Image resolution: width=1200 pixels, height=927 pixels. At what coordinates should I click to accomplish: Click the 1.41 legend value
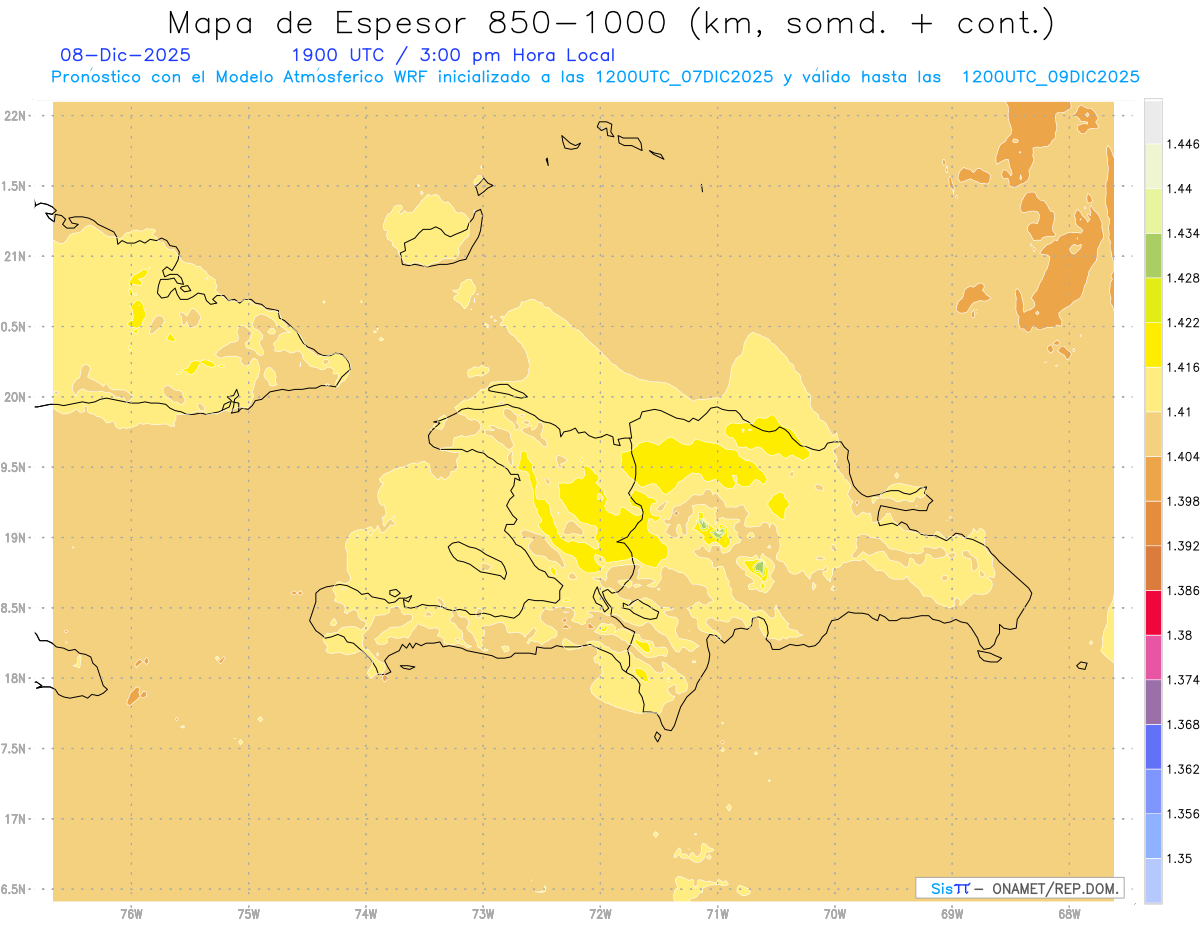coord(1179,412)
